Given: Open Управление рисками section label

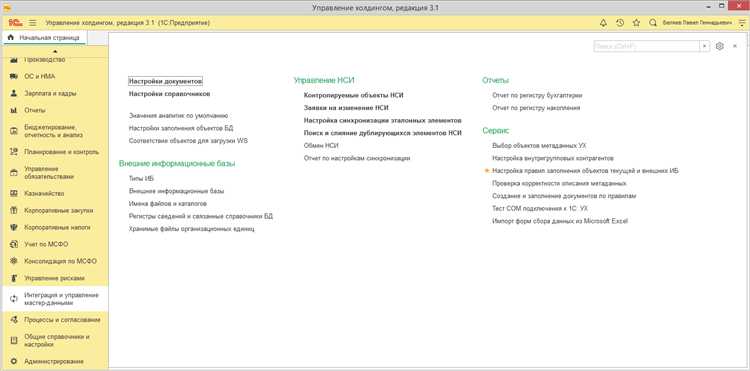Looking at the screenshot, I should coord(55,278).
